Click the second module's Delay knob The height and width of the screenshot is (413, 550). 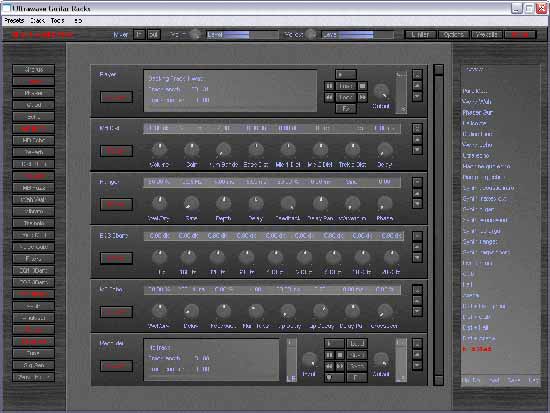pos(385,150)
